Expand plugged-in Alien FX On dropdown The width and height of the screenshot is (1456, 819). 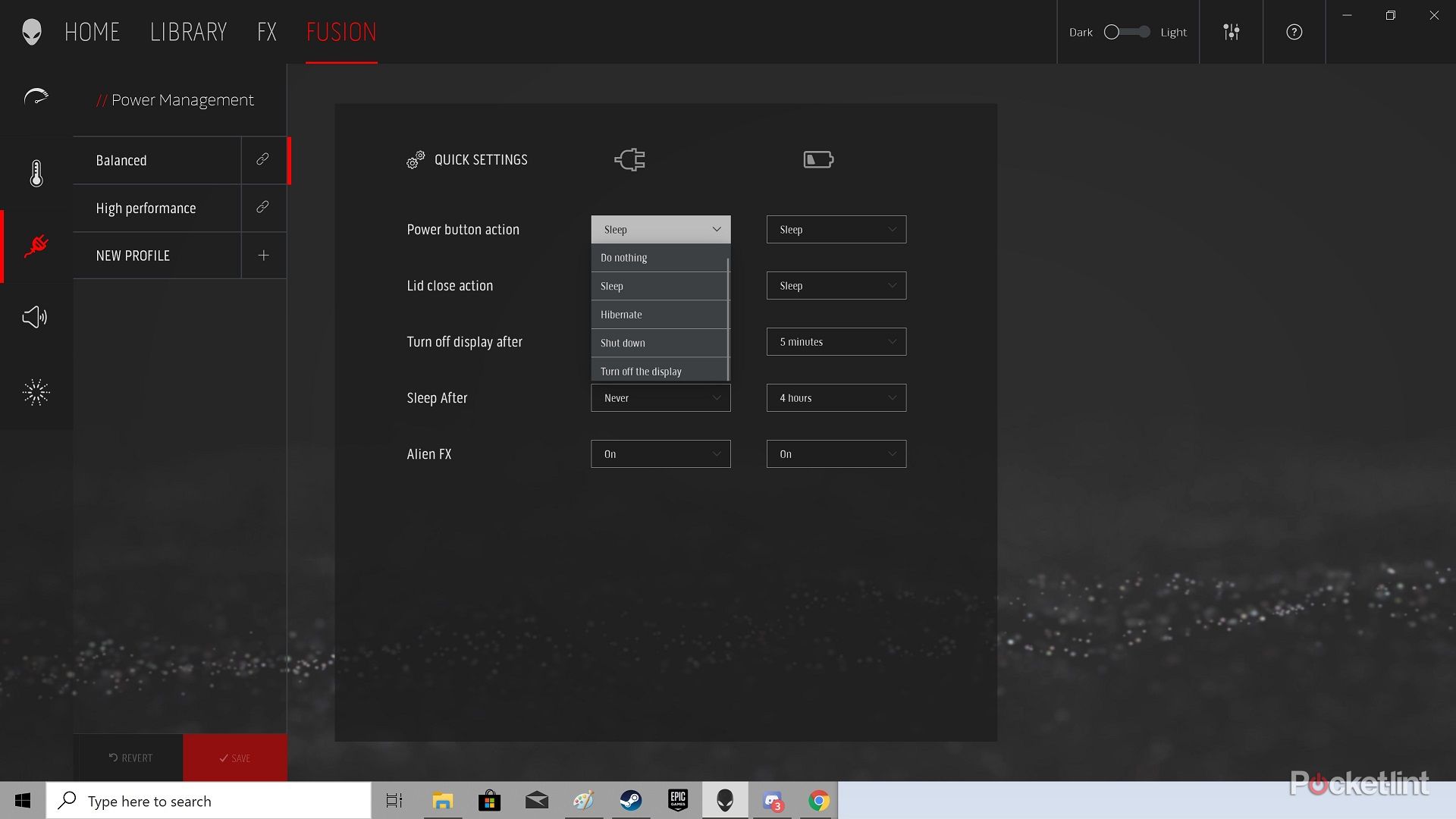coord(660,454)
